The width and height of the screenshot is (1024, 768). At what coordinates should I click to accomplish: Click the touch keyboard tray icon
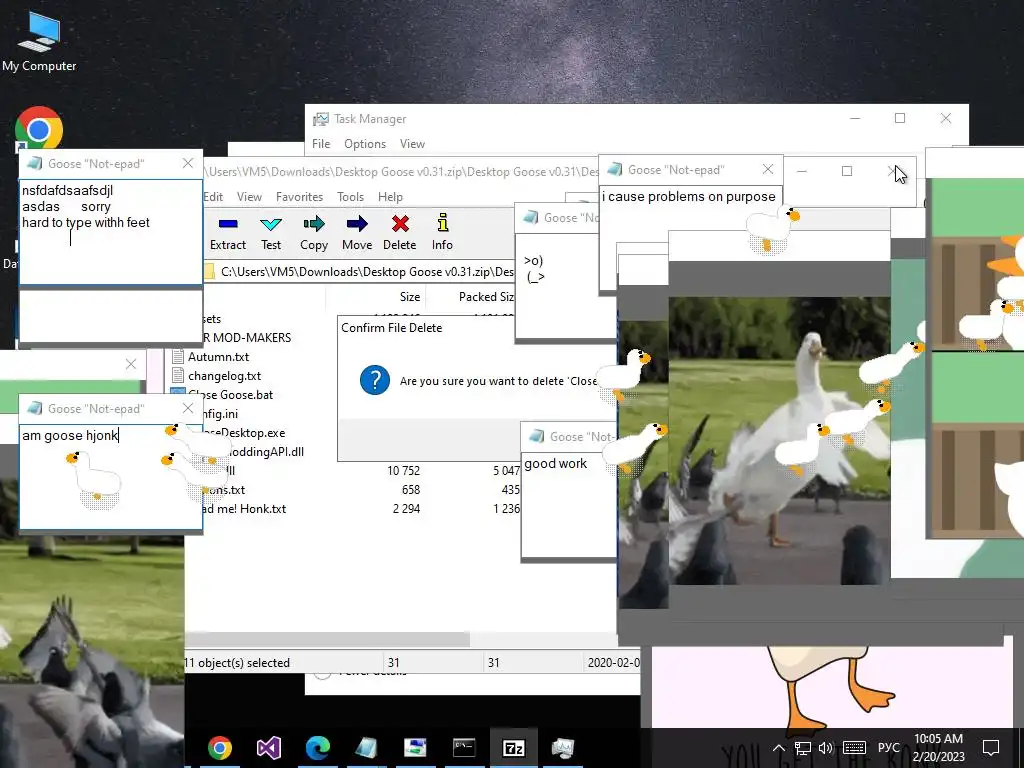coord(854,748)
